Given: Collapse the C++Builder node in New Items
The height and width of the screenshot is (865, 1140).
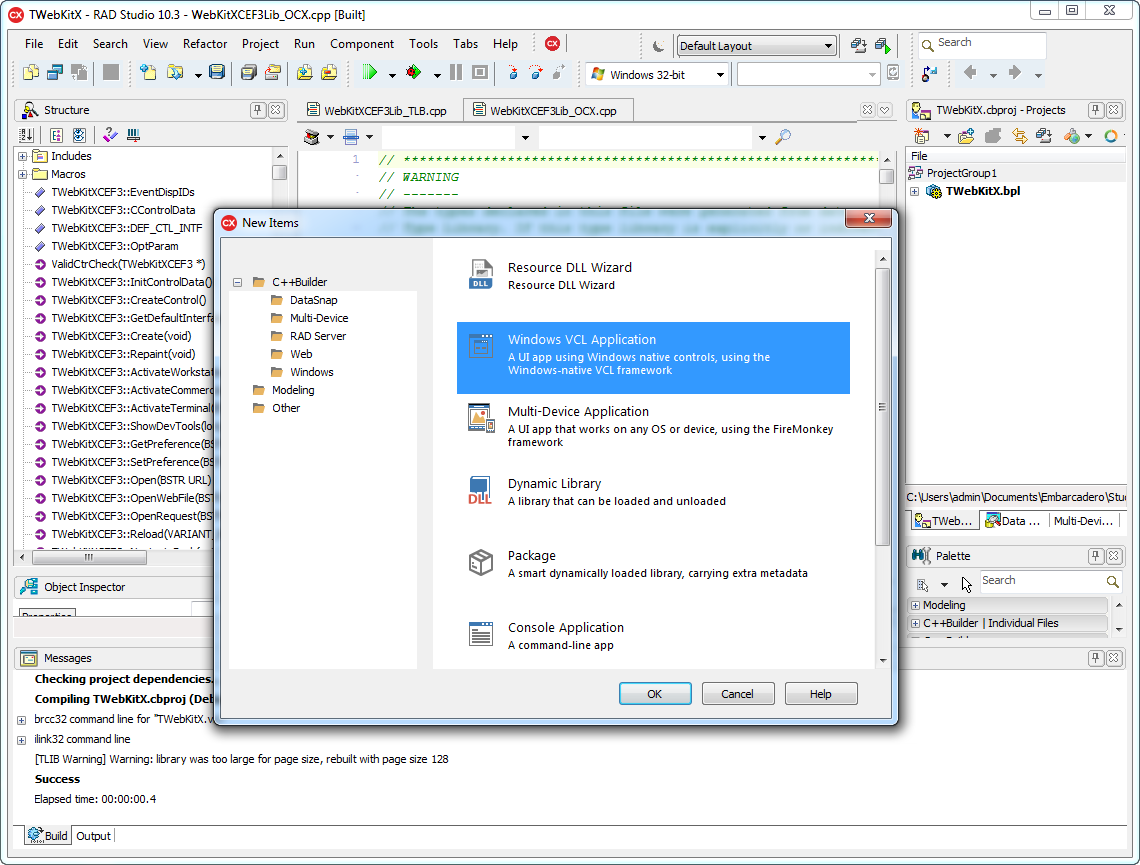Looking at the screenshot, I should pos(238,282).
